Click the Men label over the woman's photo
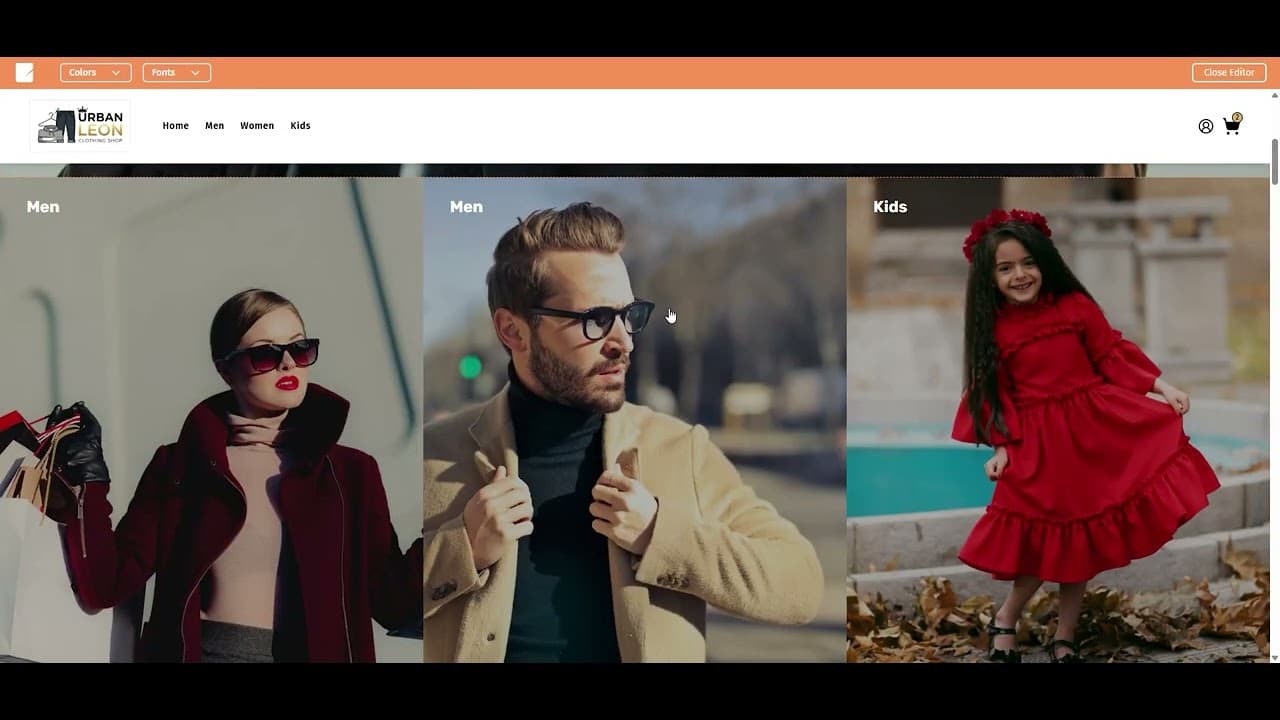This screenshot has width=1280, height=720. pos(43,207)
